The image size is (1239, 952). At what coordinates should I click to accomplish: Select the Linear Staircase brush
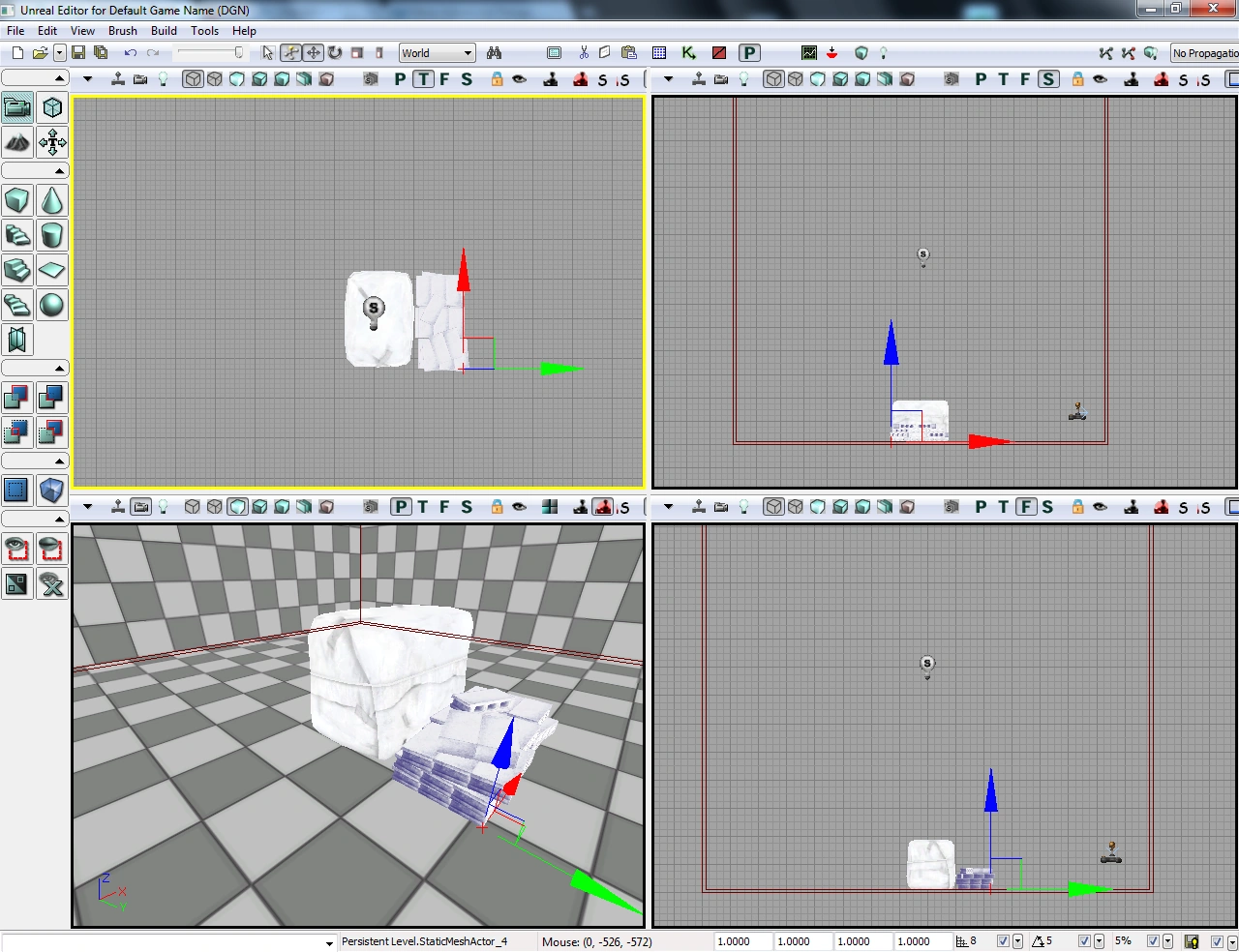pos(17,270)
